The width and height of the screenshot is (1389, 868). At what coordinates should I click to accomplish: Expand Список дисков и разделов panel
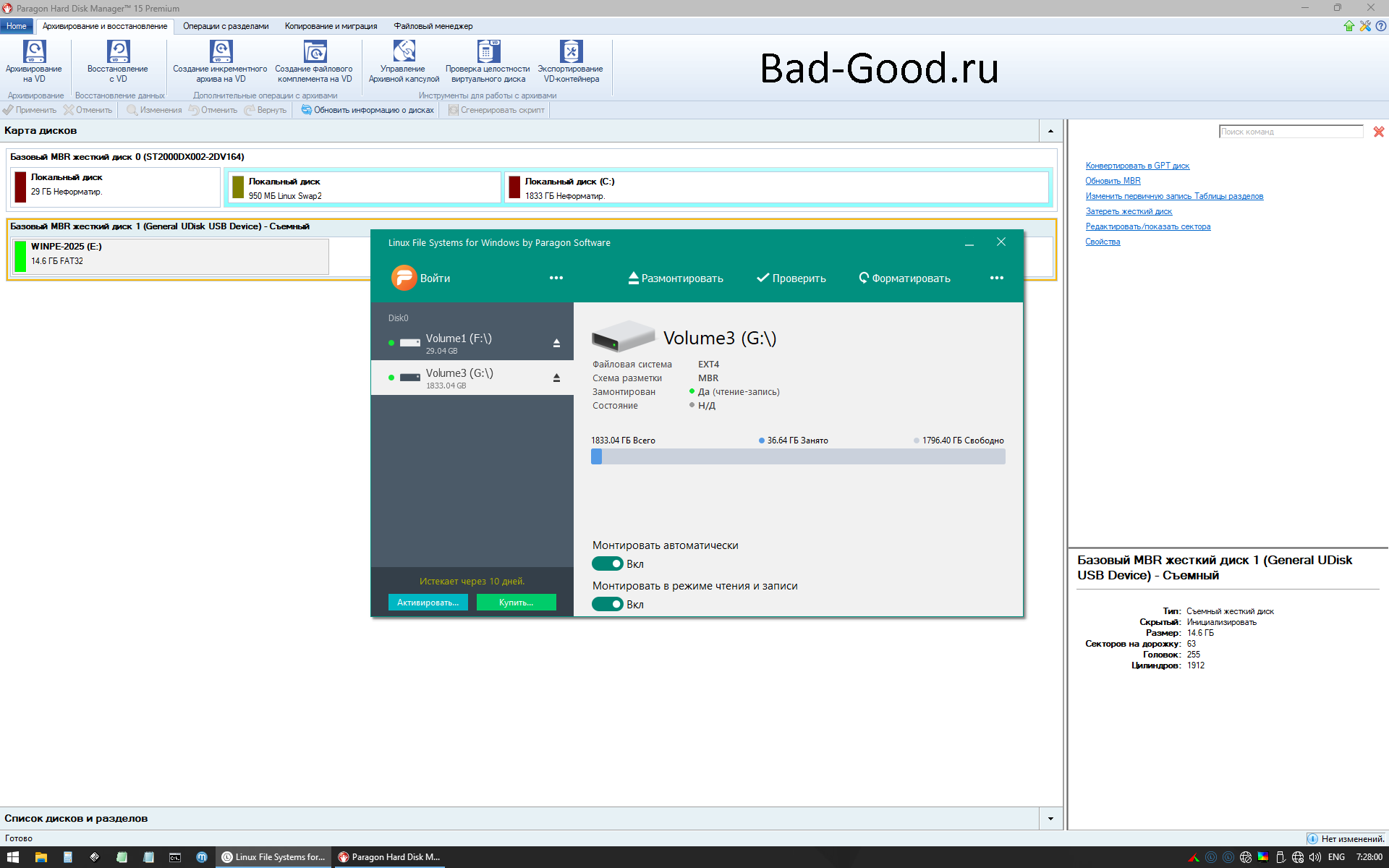[x=1050, y=819]
